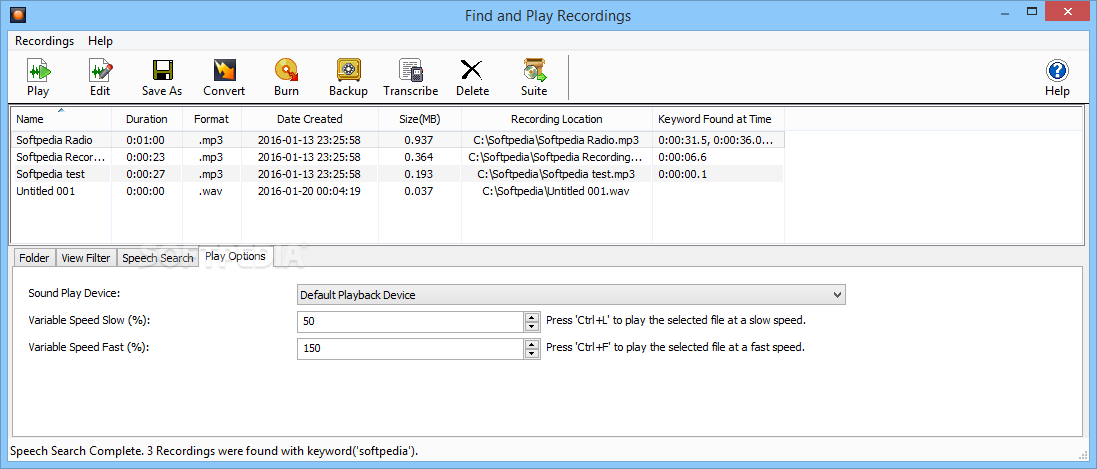Image resolution: width=1097 pixels, height=469 pixels.
Task: Click the 0.937 size cell
Action: 418,140
